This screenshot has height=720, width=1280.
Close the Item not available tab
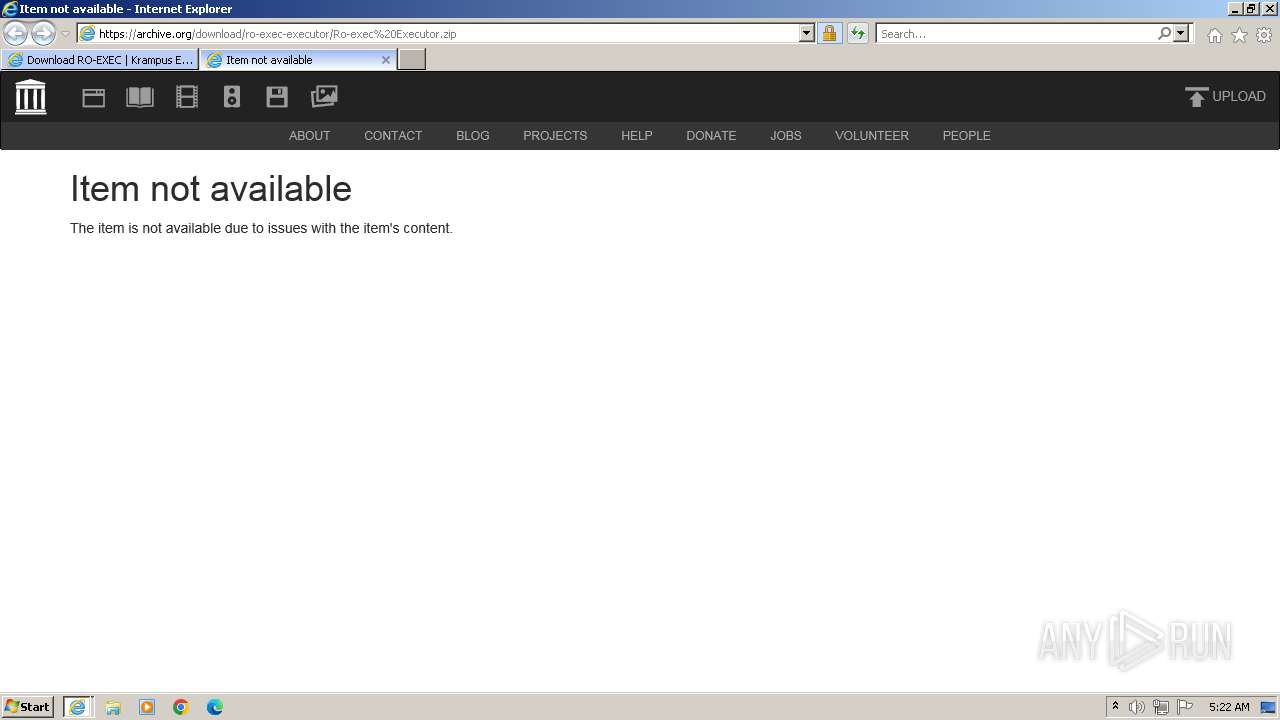pos(386,60)
